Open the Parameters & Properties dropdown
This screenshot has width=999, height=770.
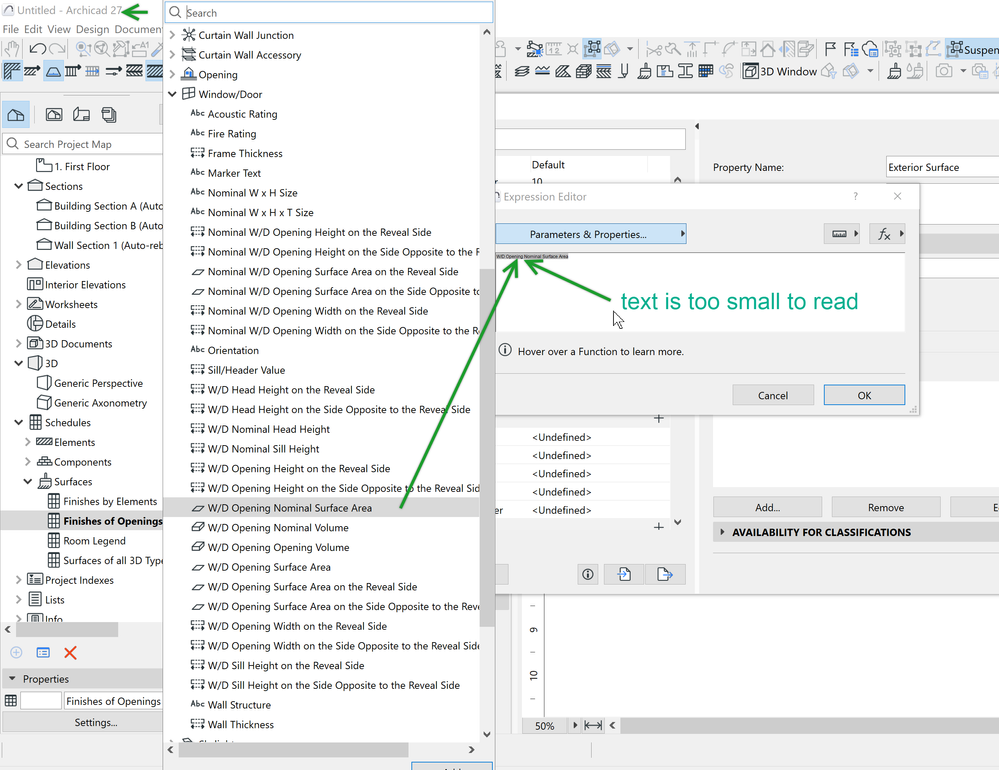(x=590, y=233)
